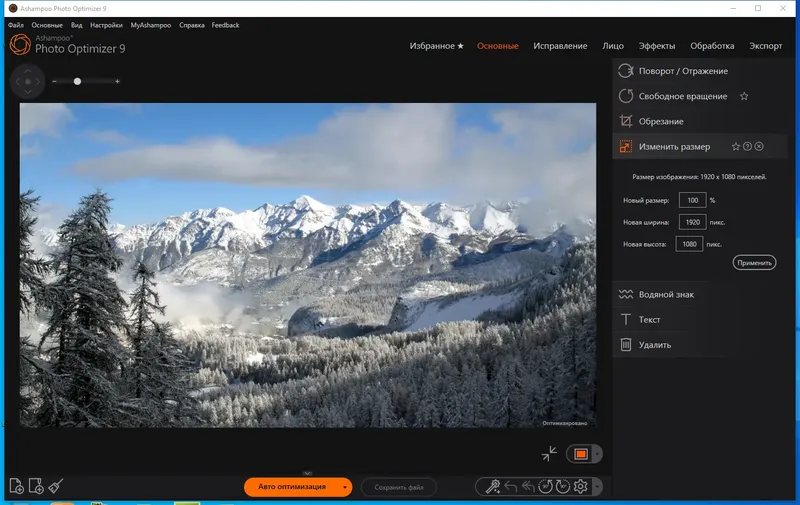Switch to the Обработка tab

(x=712, y=46)
